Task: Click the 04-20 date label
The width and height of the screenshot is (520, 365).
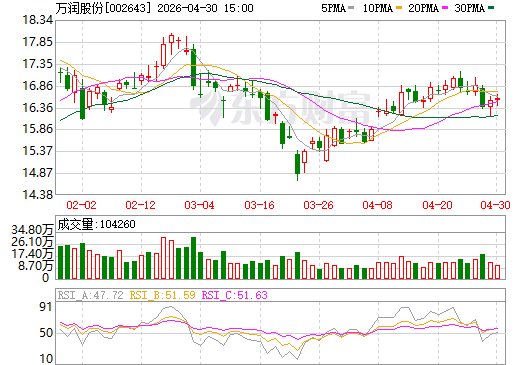Action: [437, 205]
